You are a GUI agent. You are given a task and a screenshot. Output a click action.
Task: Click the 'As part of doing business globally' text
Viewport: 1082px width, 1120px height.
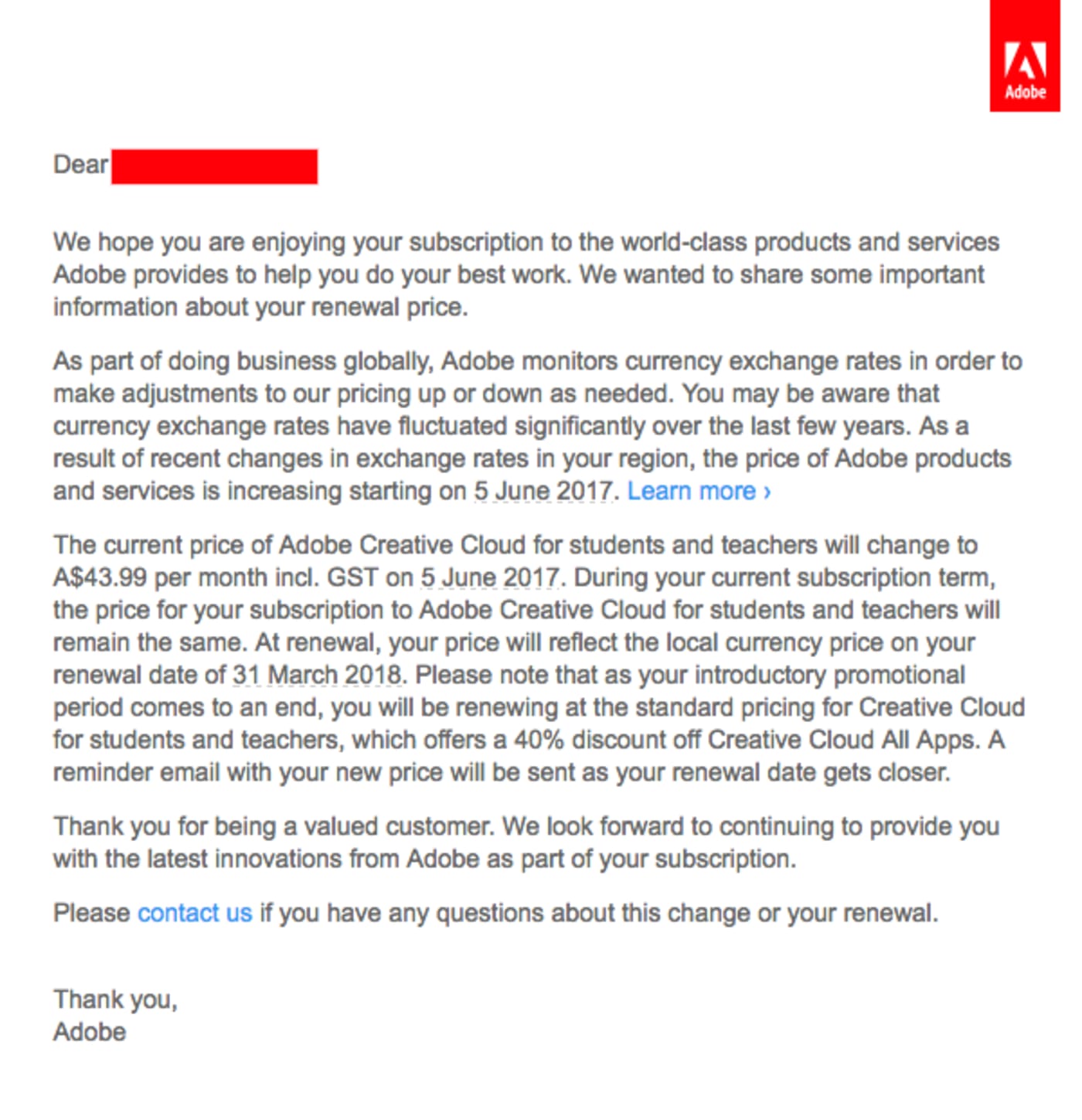click(242, 361)
